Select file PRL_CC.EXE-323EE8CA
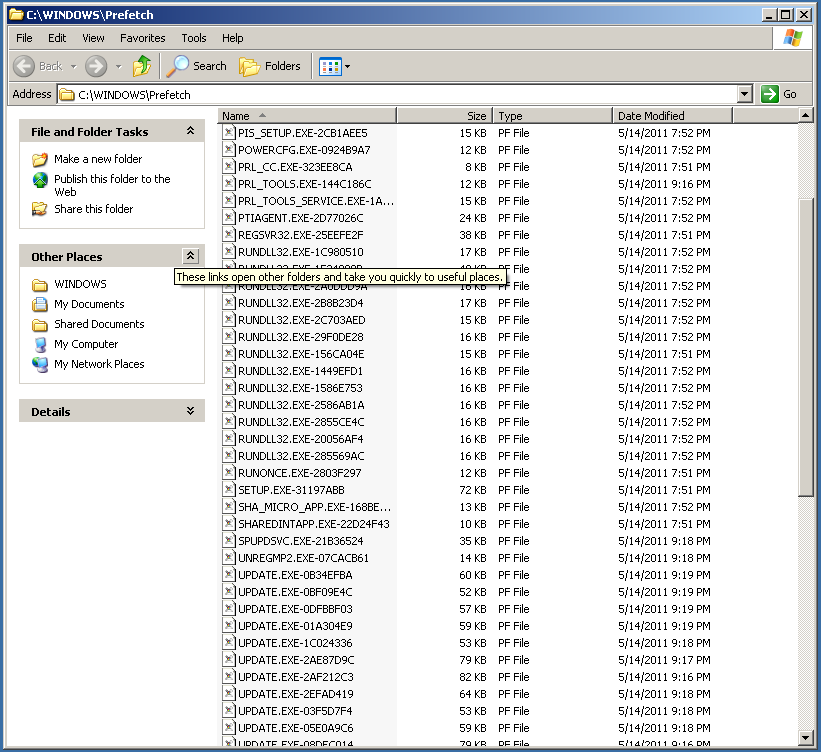The image size is (821, 752). (295, 167)
